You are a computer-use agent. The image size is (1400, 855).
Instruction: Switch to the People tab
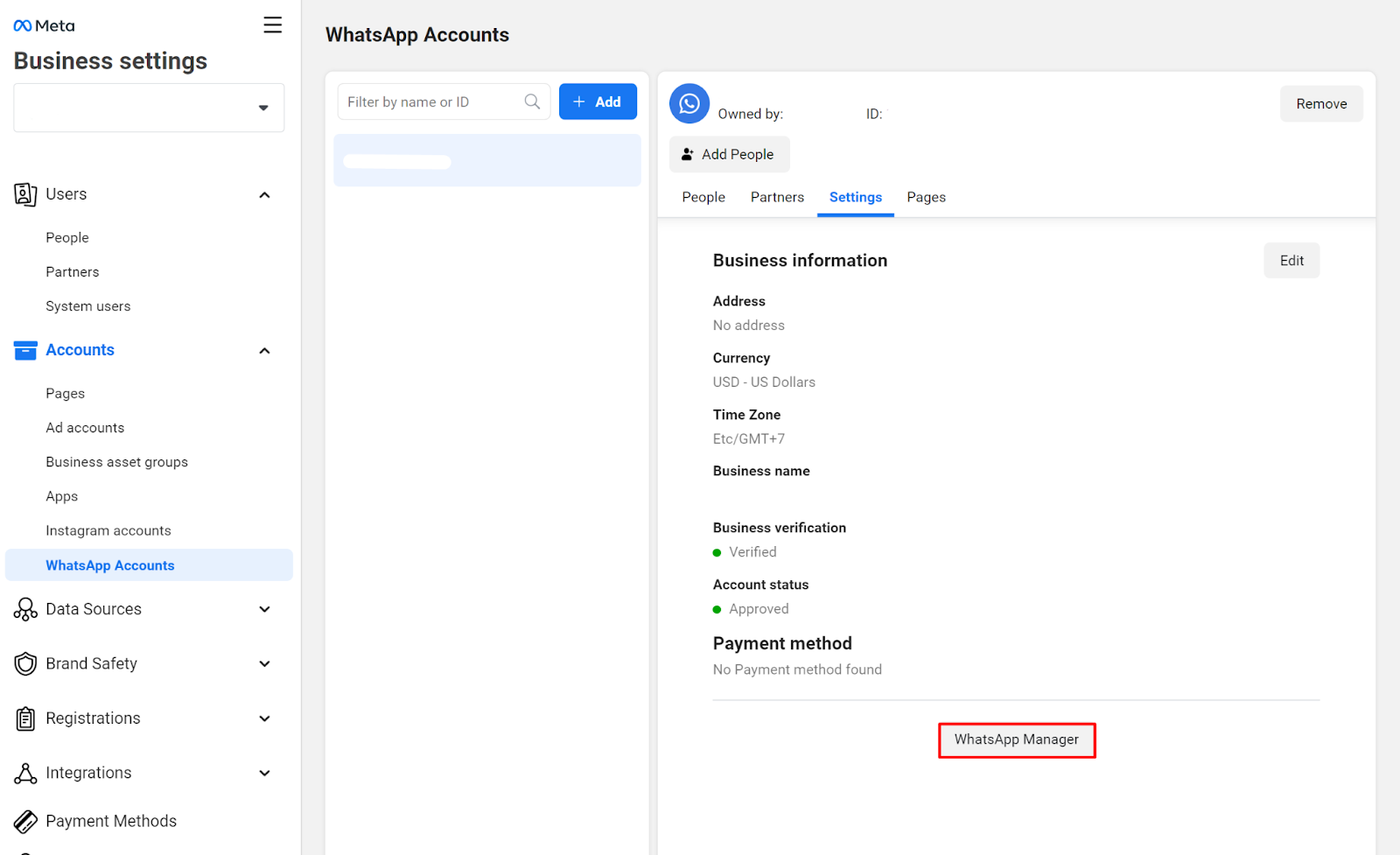tap(703, 197)
